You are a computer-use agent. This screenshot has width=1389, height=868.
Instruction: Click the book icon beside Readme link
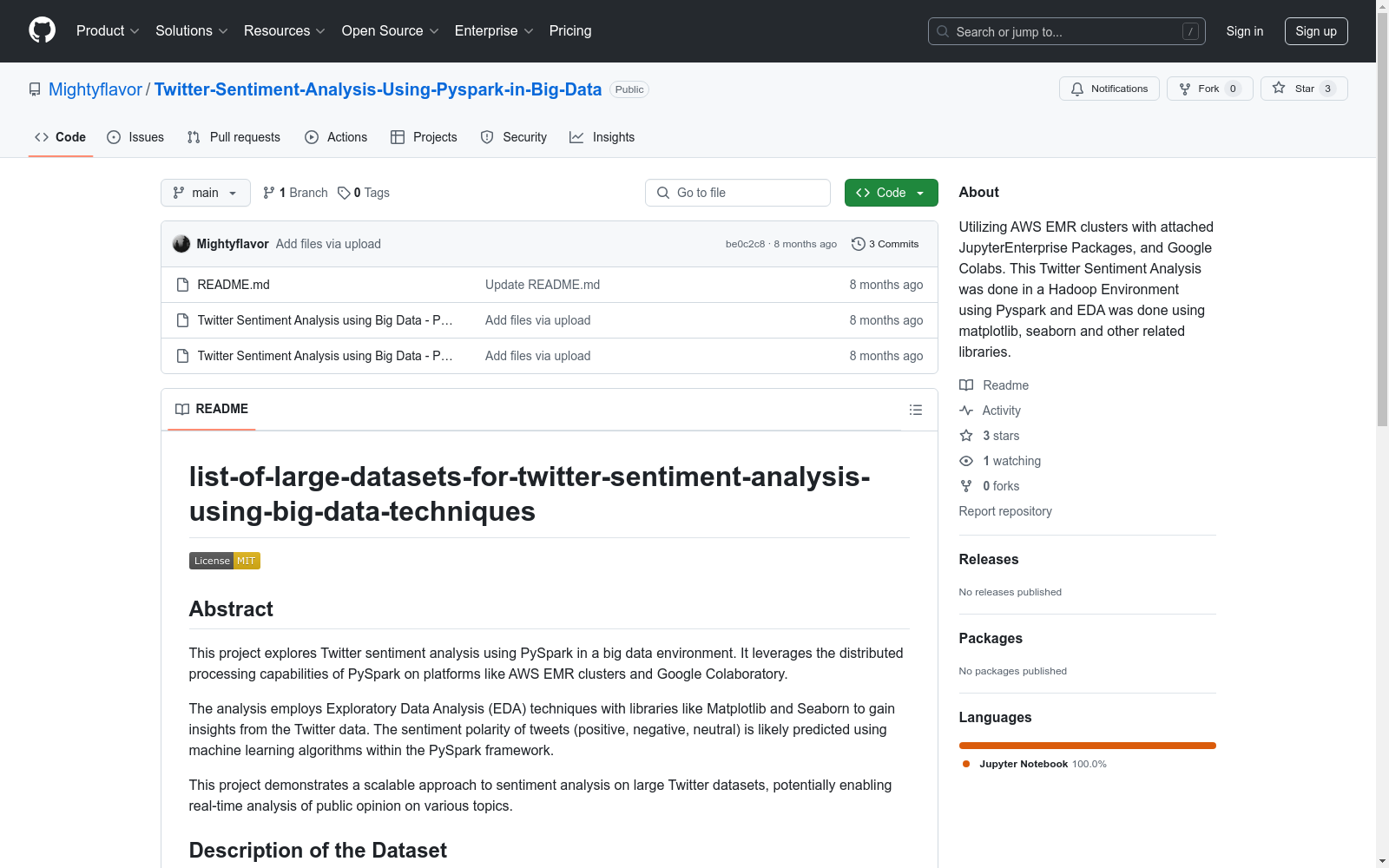pos(966,385)
